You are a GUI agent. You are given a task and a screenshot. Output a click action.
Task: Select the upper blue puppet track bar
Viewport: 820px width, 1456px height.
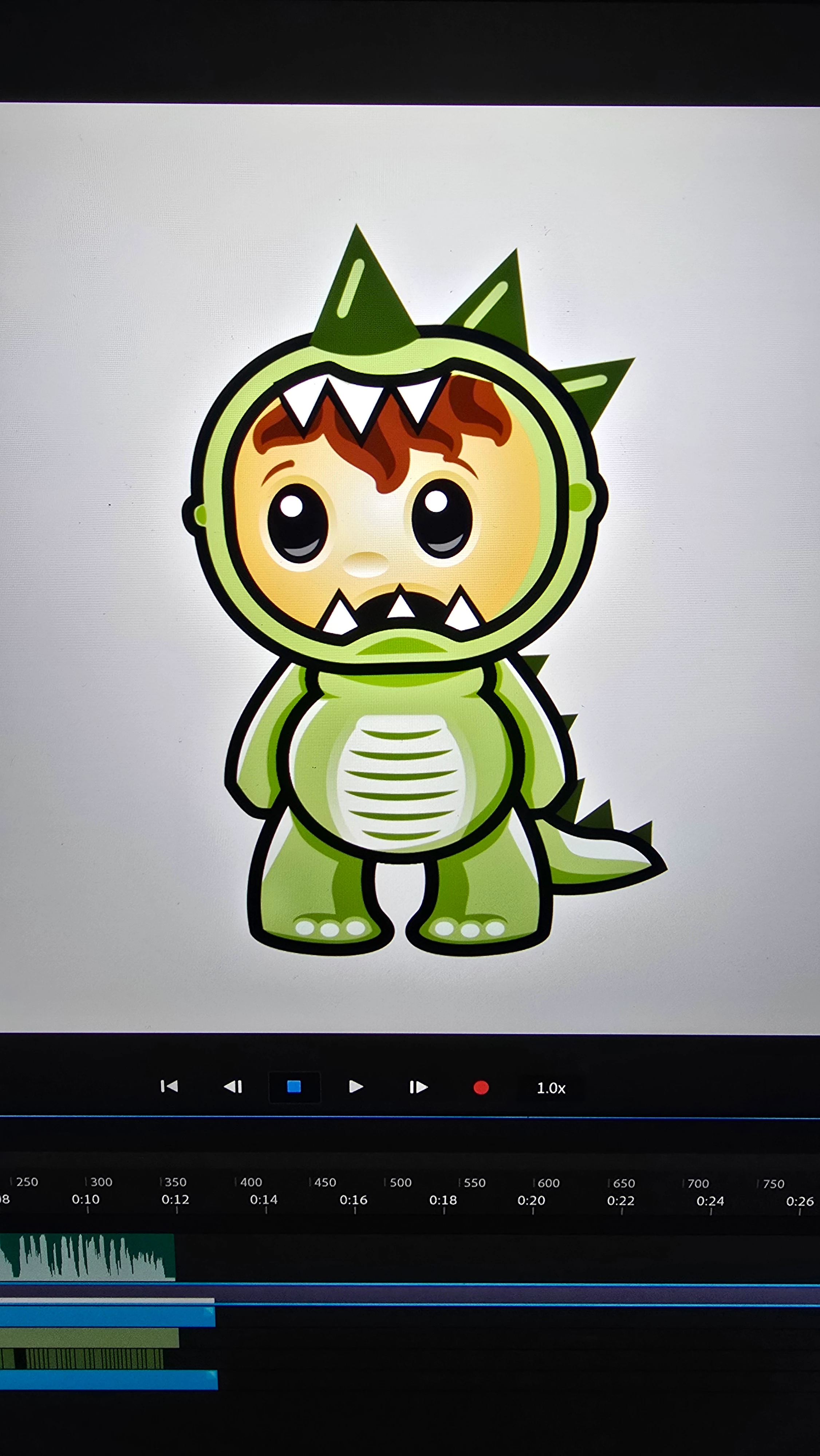(x=107, y=1316)
